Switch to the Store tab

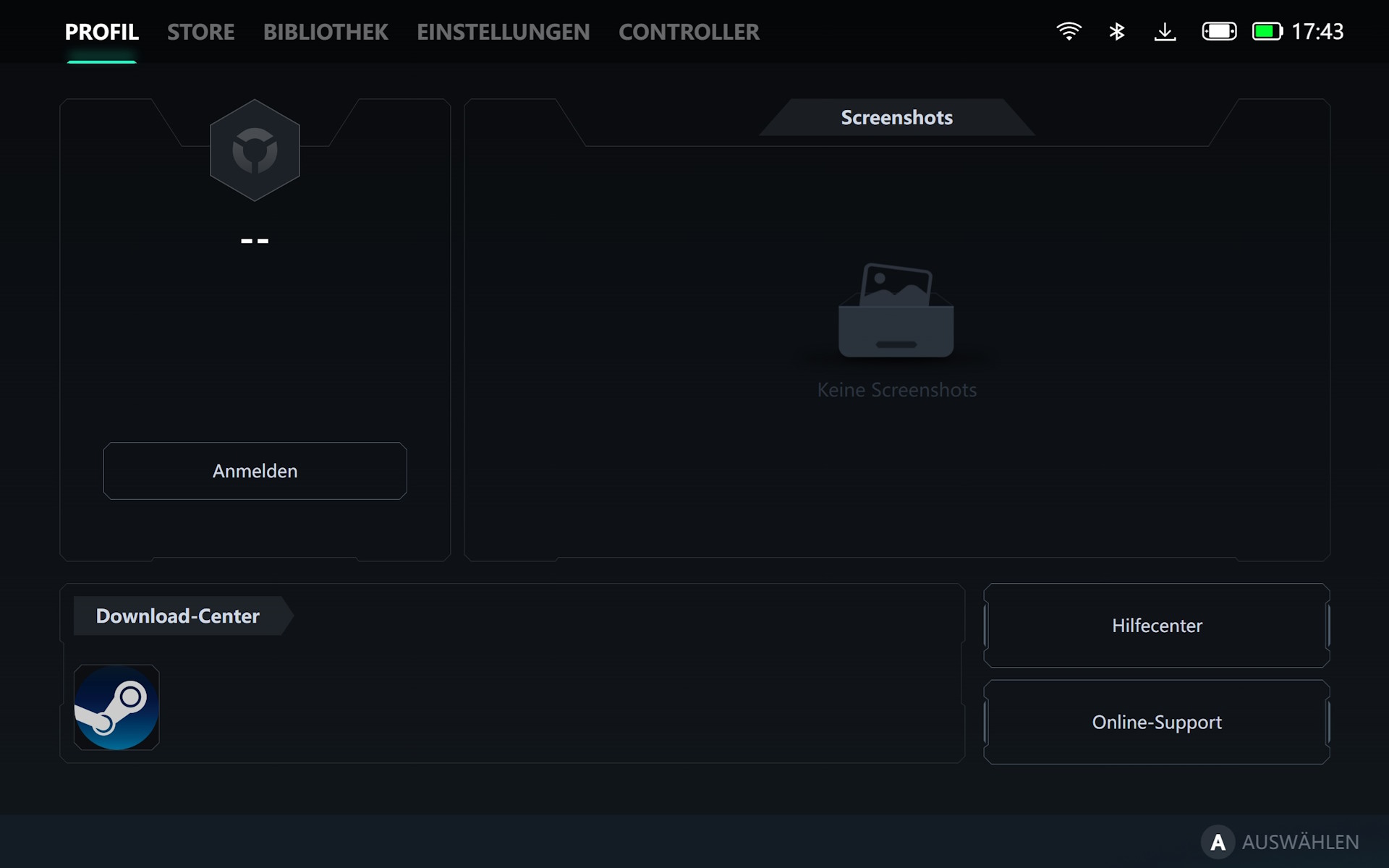pos(201,32)
